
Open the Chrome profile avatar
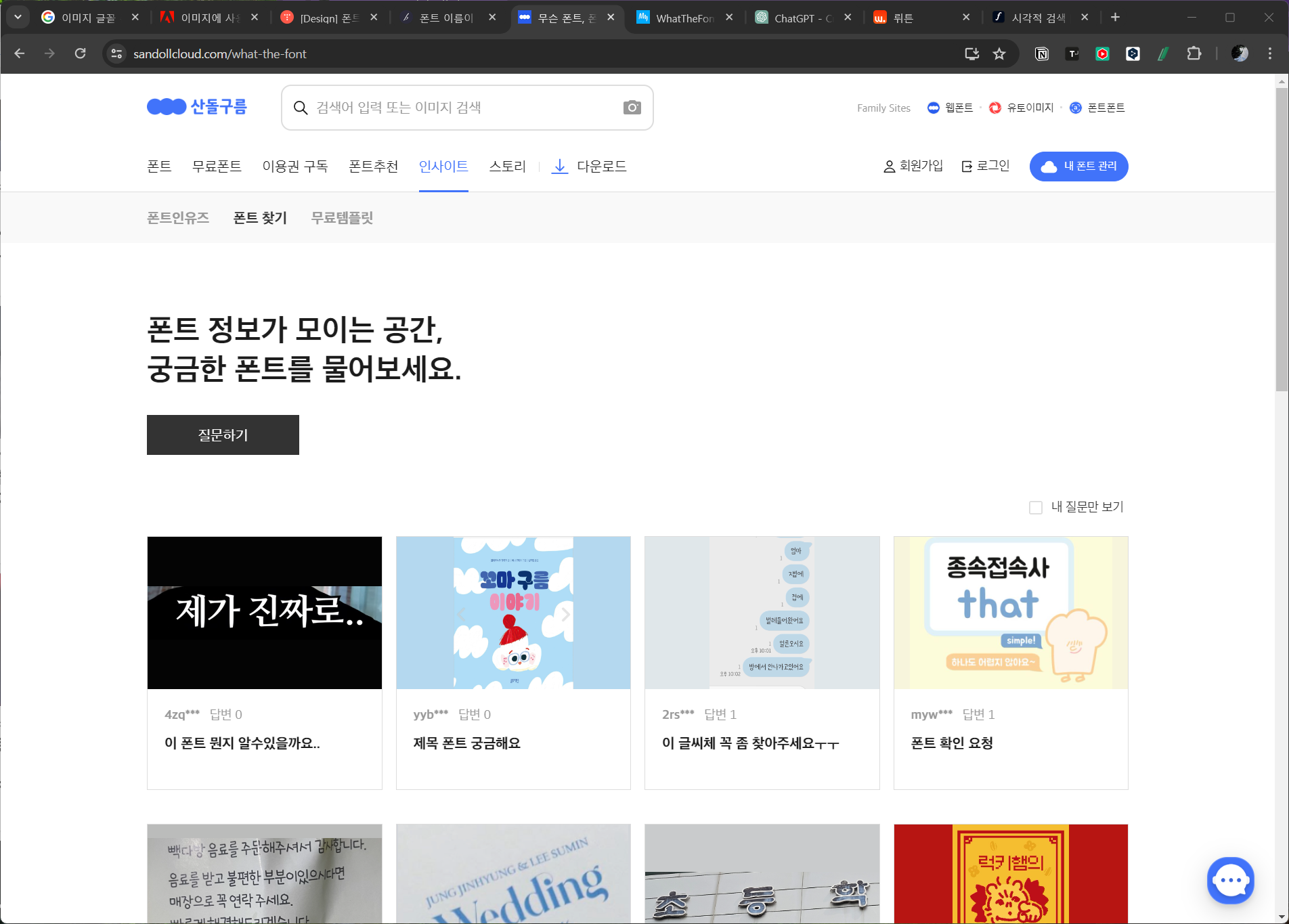click(x=1240, y=53)
